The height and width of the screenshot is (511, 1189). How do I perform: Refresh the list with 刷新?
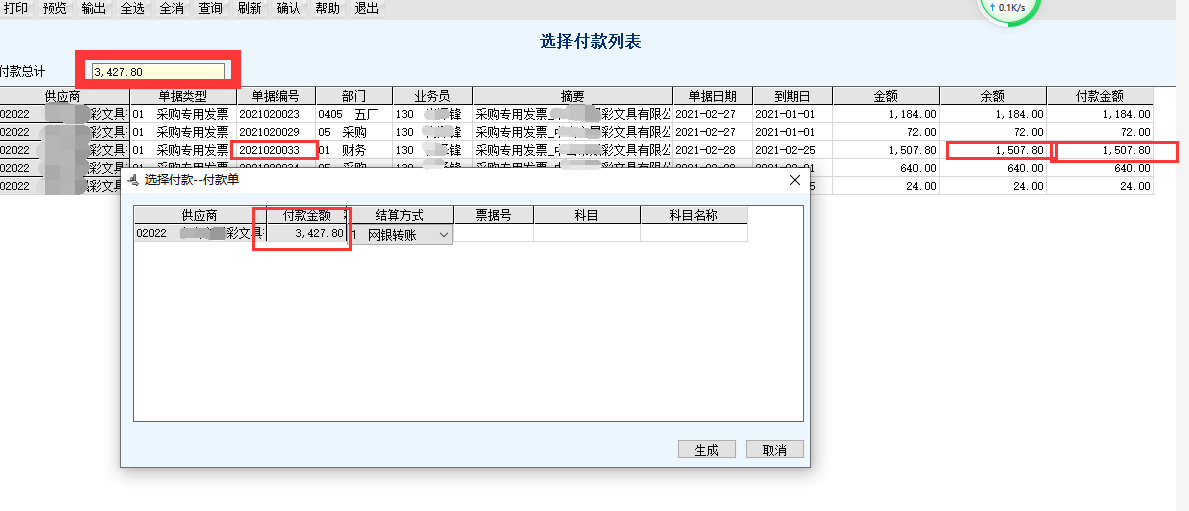(249, 9)
